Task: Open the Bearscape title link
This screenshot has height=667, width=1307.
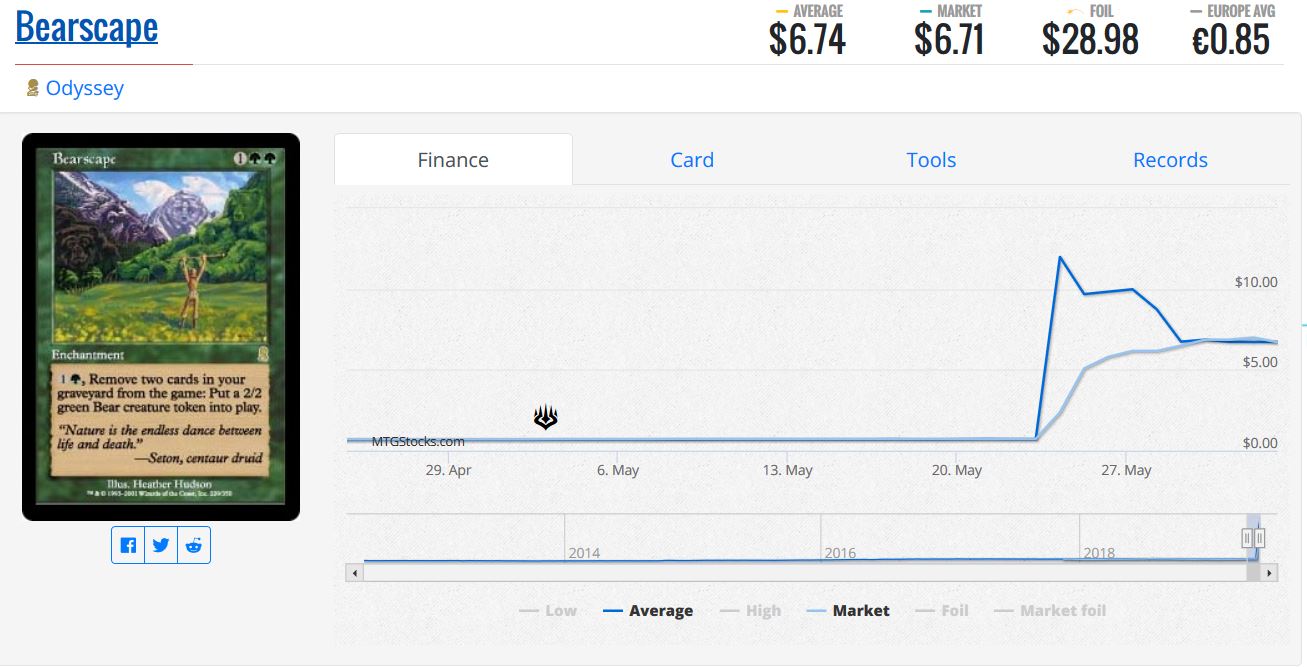Action: click(87, 27)
